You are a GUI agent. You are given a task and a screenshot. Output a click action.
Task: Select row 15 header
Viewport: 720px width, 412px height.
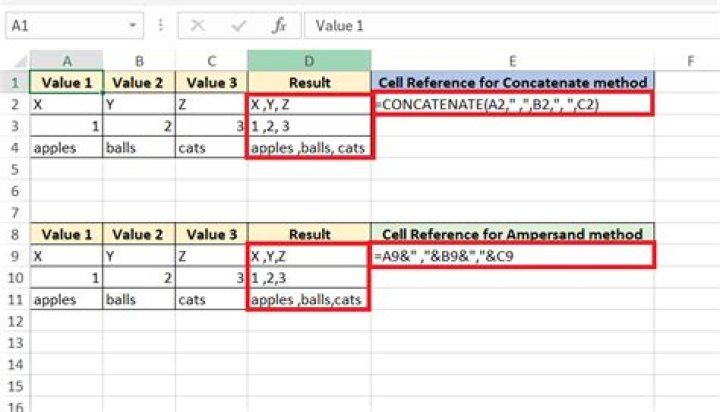click(15, 386)
